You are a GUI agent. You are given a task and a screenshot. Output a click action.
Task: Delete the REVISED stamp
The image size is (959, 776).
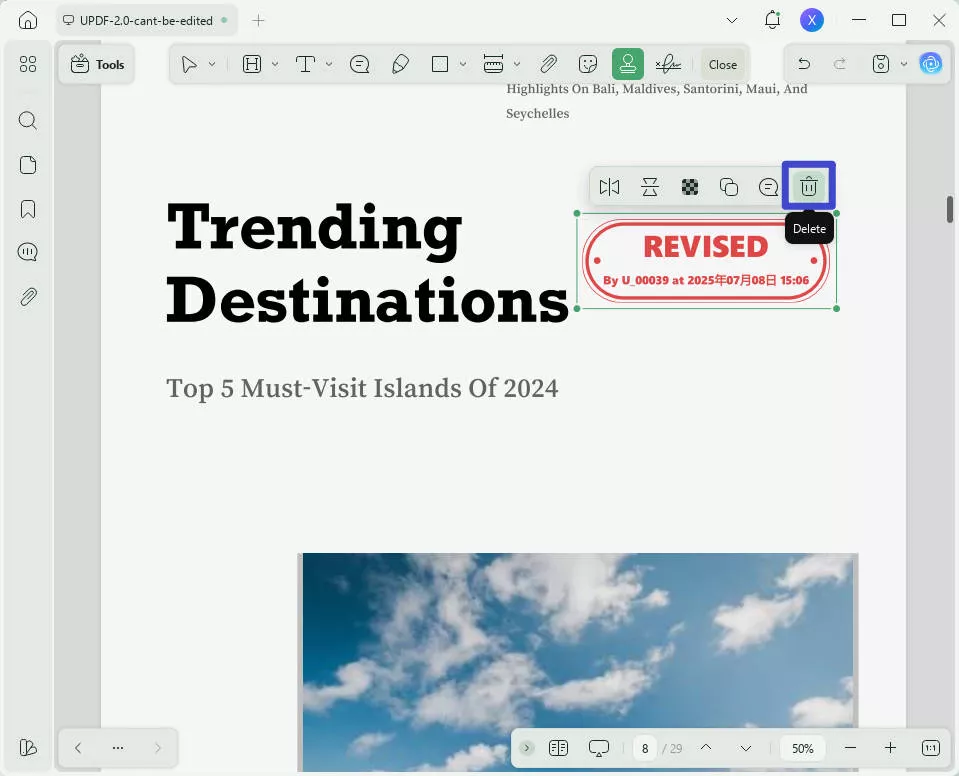[x=808, y=186]
